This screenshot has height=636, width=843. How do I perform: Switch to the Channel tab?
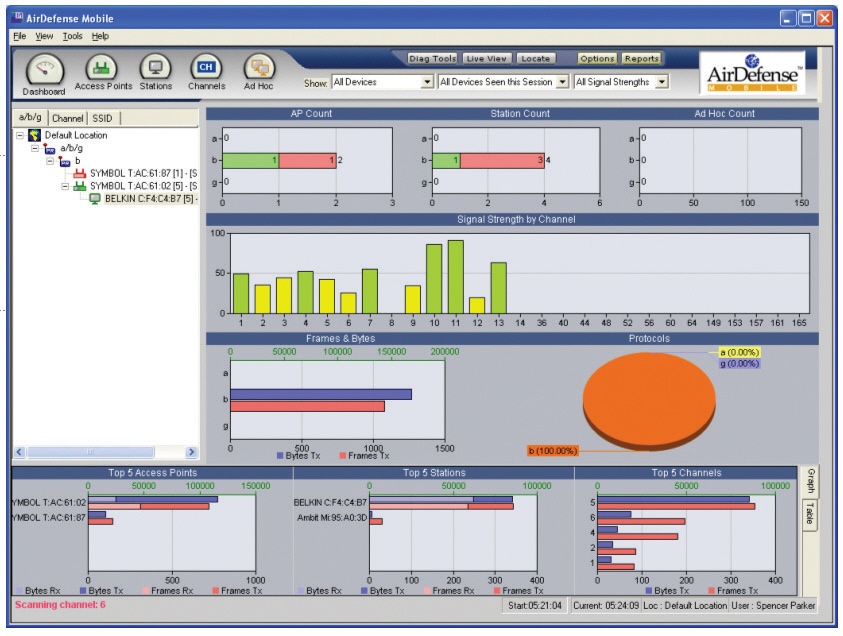[x=67, y=118]
